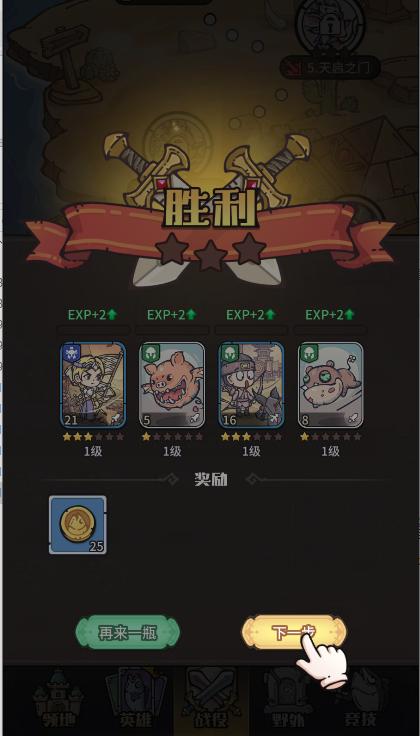Click the blue faction badge on first card
The image size is (420, 736).
coord(71,353)
